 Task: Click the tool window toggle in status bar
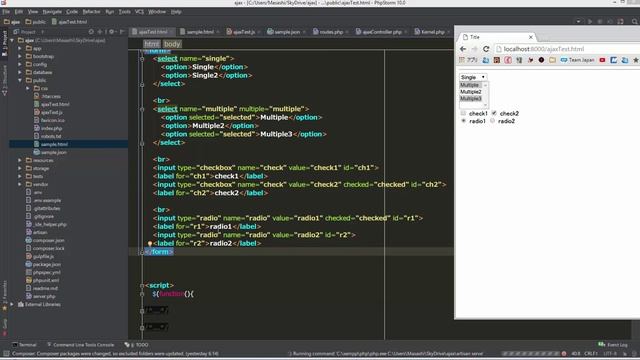tap(6, 354)
